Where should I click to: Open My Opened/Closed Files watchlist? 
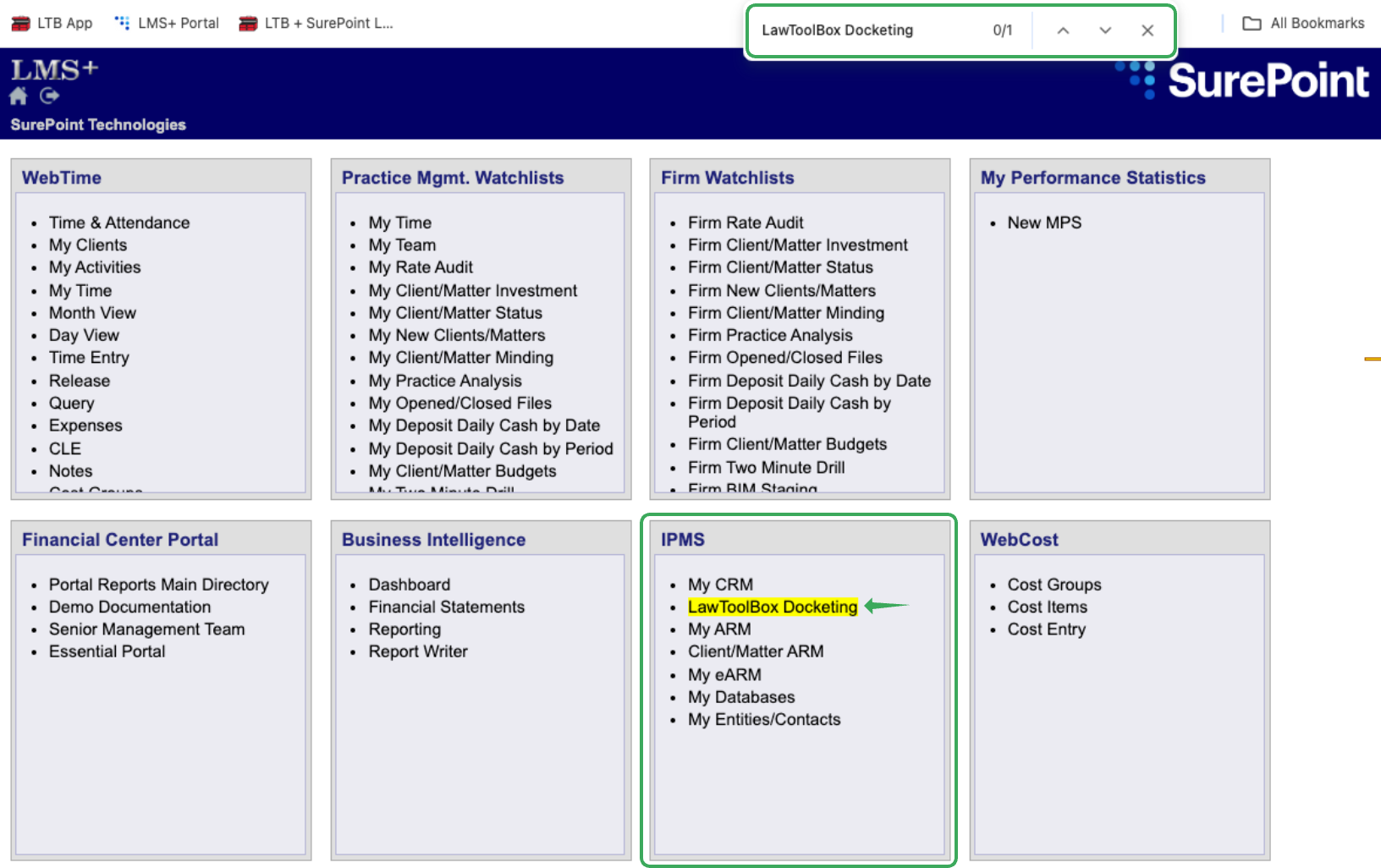coord(460,403)
